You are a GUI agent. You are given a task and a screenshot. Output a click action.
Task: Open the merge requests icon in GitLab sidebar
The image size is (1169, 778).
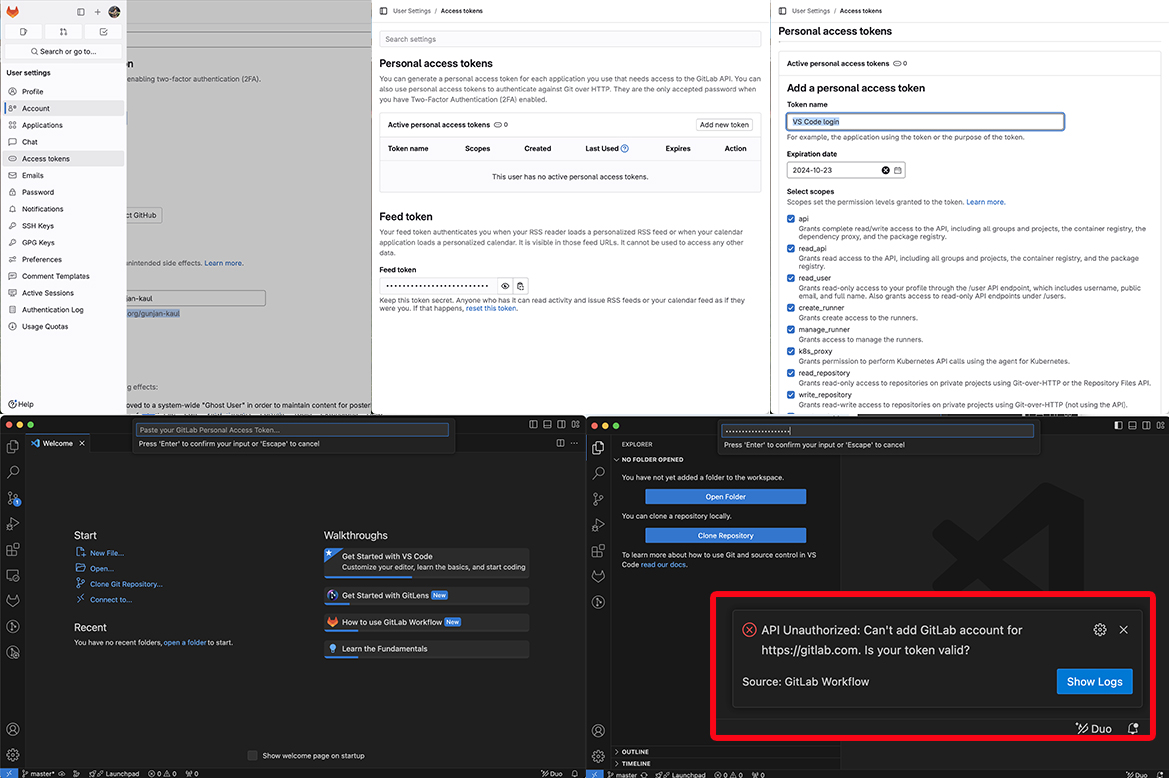pyautogui.click(x=63, y=32)
